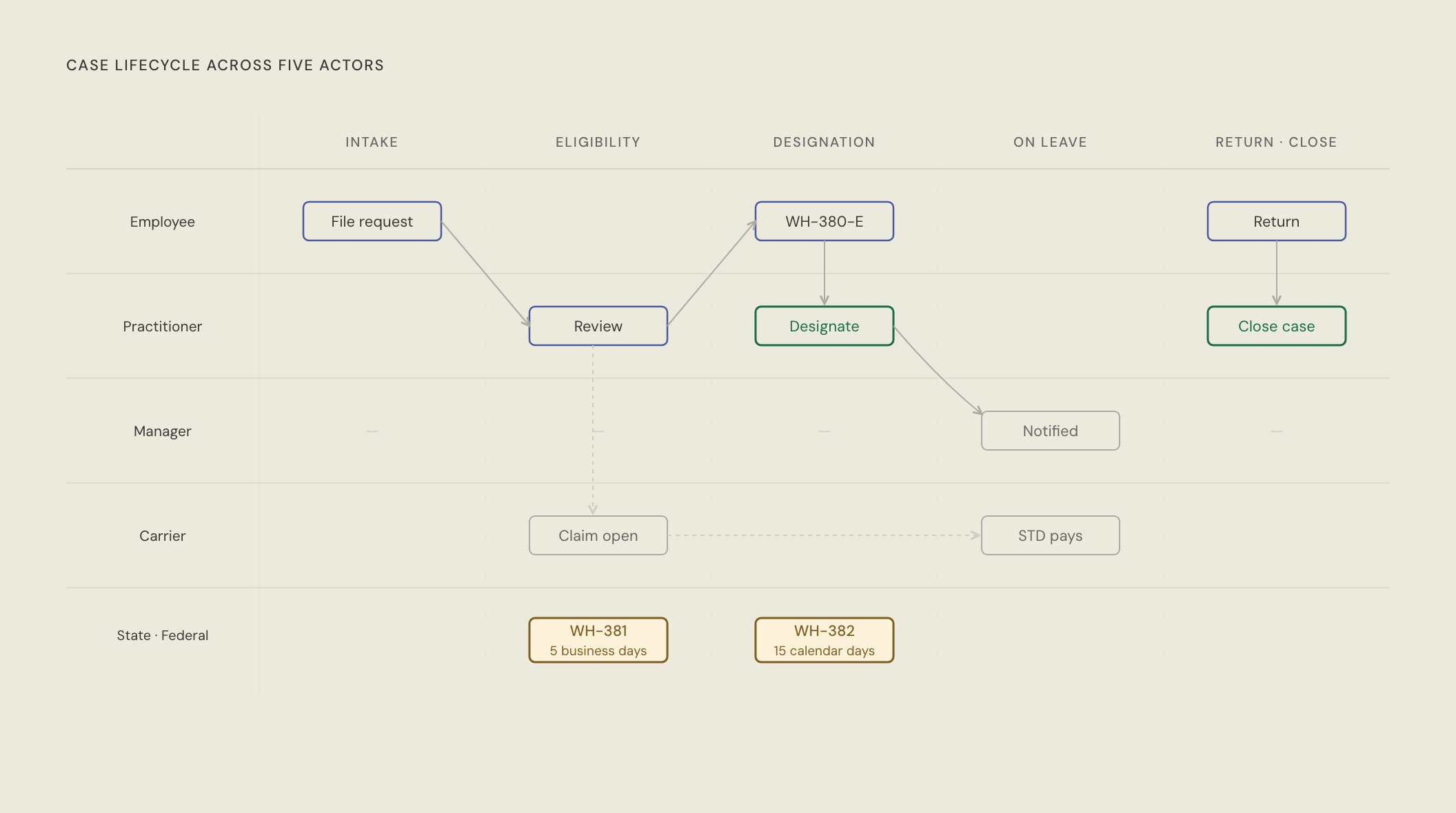This screenshot has width=1456, height=813.
Task: Open the WH-382 15 calendar days card
Action: tap(824, 639)
